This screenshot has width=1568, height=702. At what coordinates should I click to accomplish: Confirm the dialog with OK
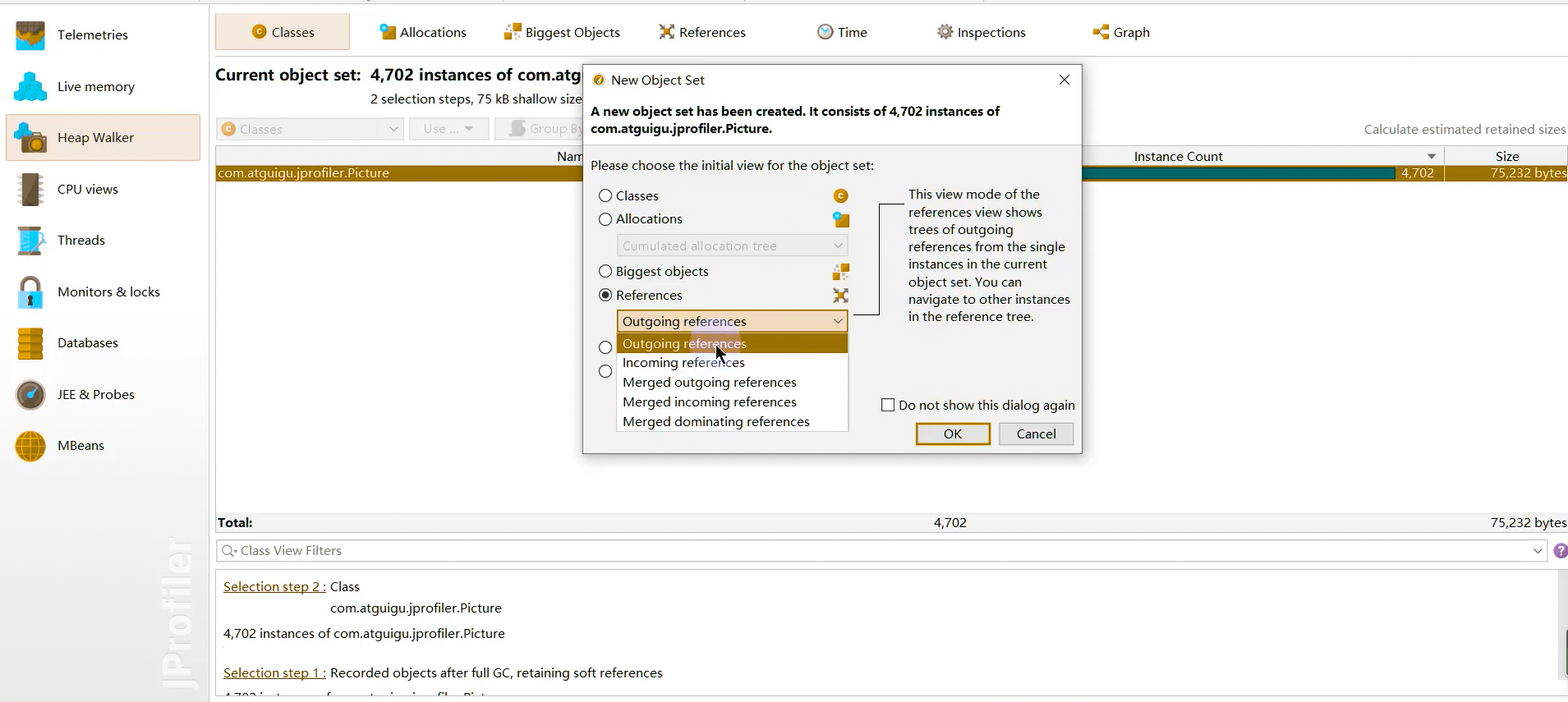953,434
